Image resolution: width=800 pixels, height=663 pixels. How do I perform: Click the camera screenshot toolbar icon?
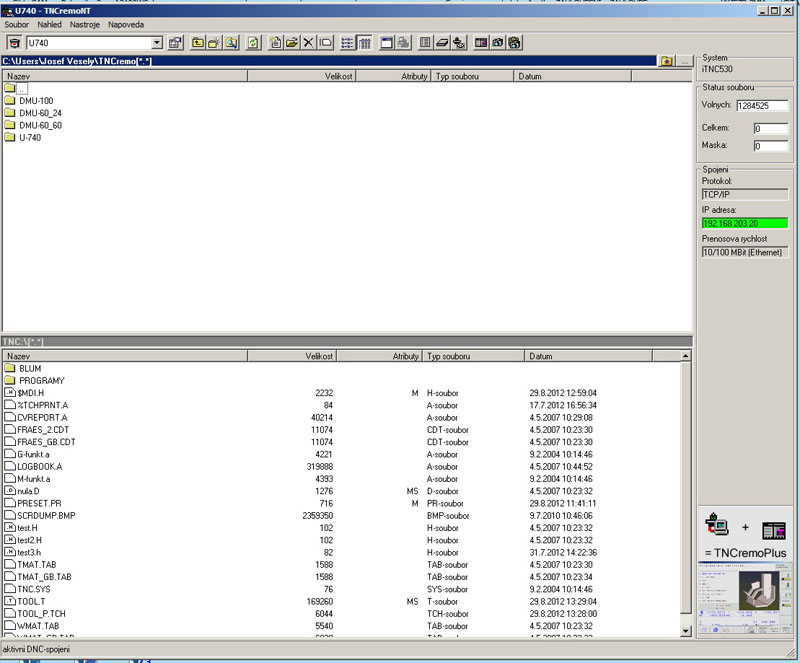click(497, 43)
